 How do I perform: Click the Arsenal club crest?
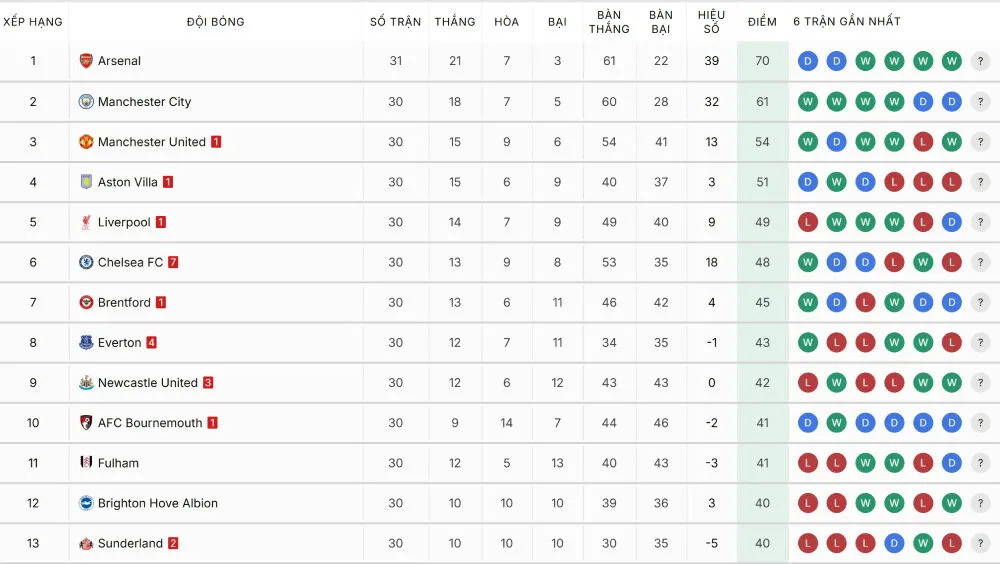click(x=86, y=61)
